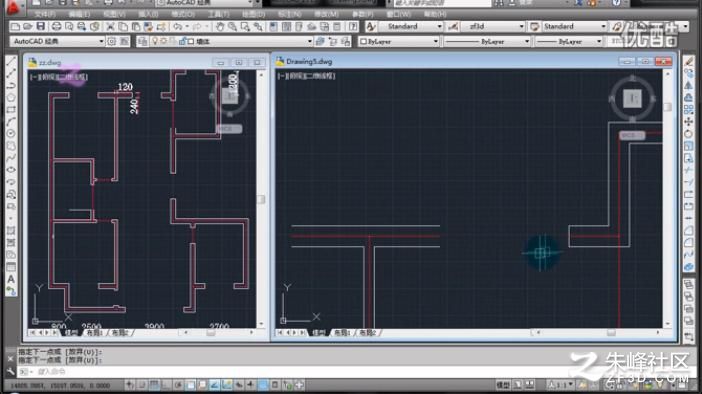Select the Circle draw tool
Viewport: 702px width, 394px height.
point(11,134)
